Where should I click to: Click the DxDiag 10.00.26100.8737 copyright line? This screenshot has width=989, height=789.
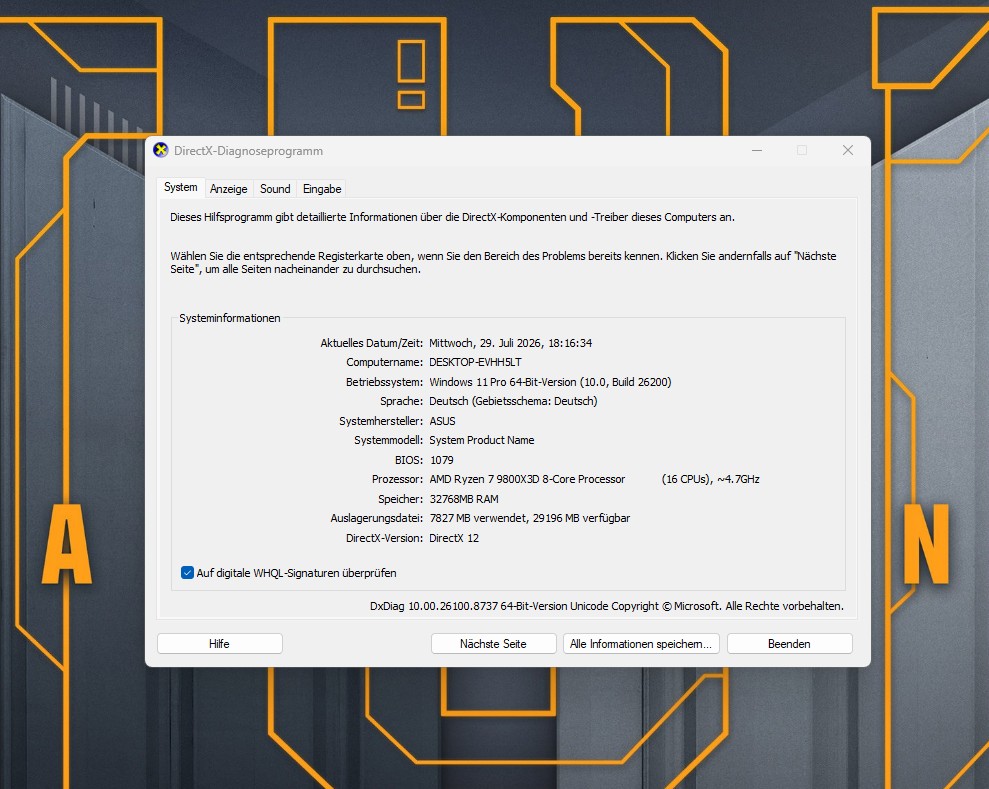606,606
